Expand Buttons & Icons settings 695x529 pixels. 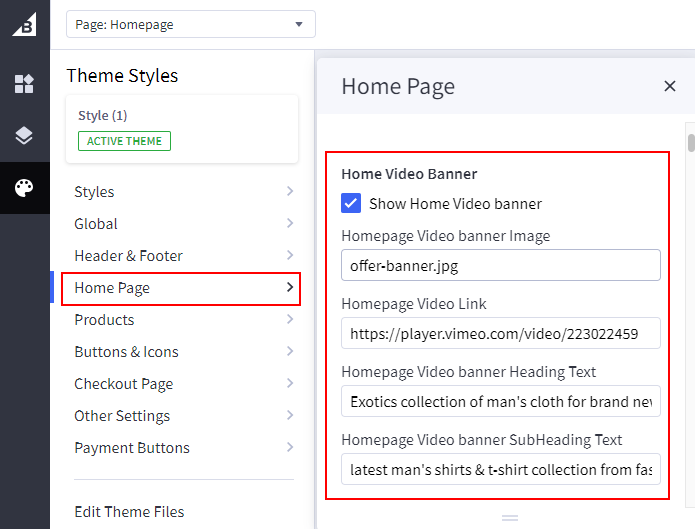point(182,352)
